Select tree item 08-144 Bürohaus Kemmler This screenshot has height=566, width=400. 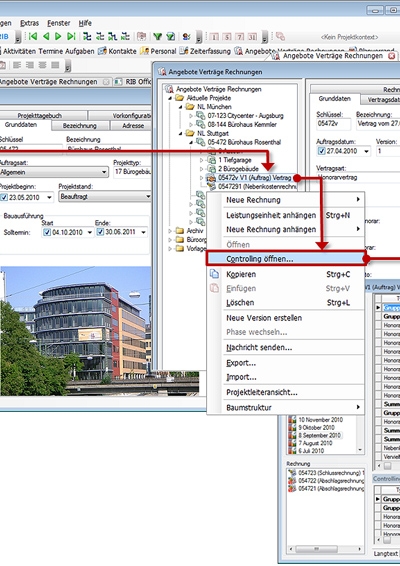click(242, 125)
